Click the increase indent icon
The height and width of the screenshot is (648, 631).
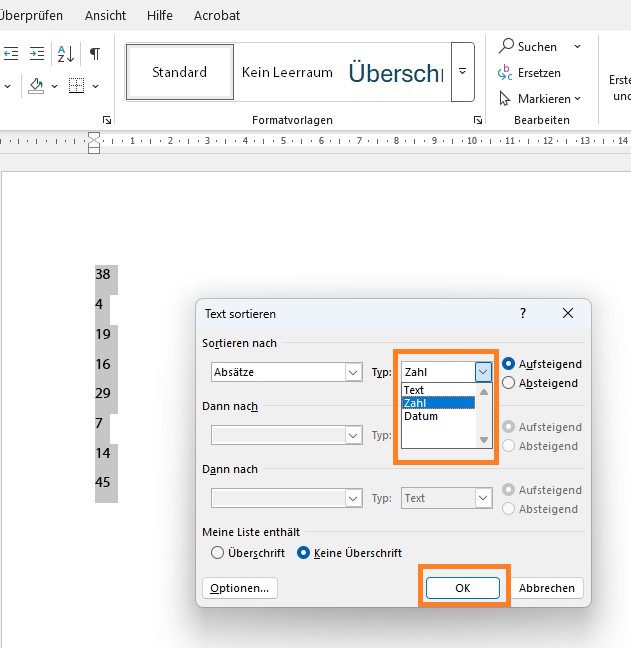[x=37, y=53]
